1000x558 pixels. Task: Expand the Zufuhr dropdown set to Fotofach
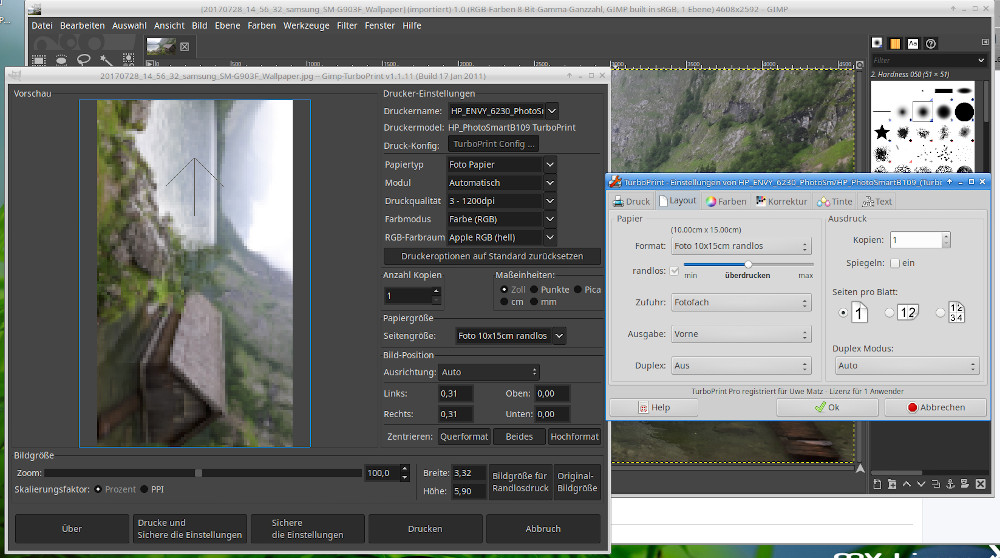point(740,302)
